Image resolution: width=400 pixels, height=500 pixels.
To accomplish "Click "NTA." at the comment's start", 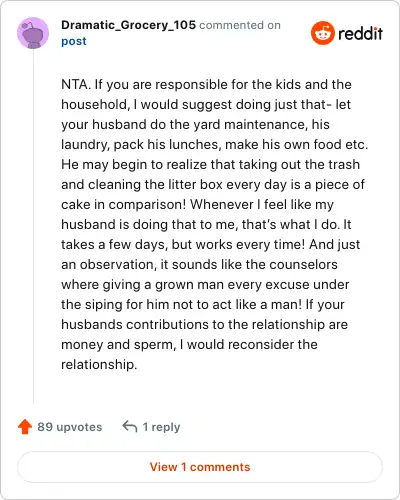I will (76, 84).
